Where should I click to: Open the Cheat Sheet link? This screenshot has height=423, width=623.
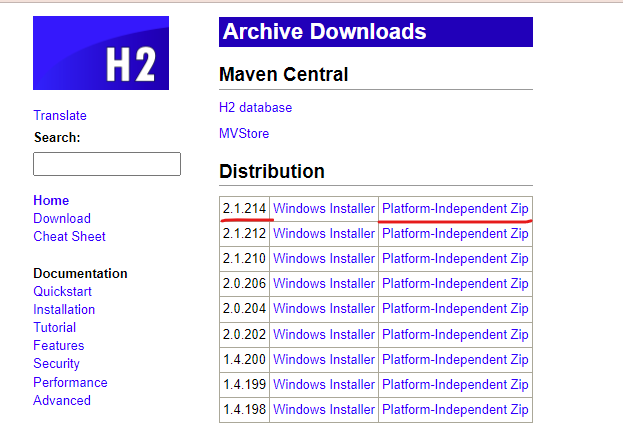pyautogui.click(x=70, y=236)
